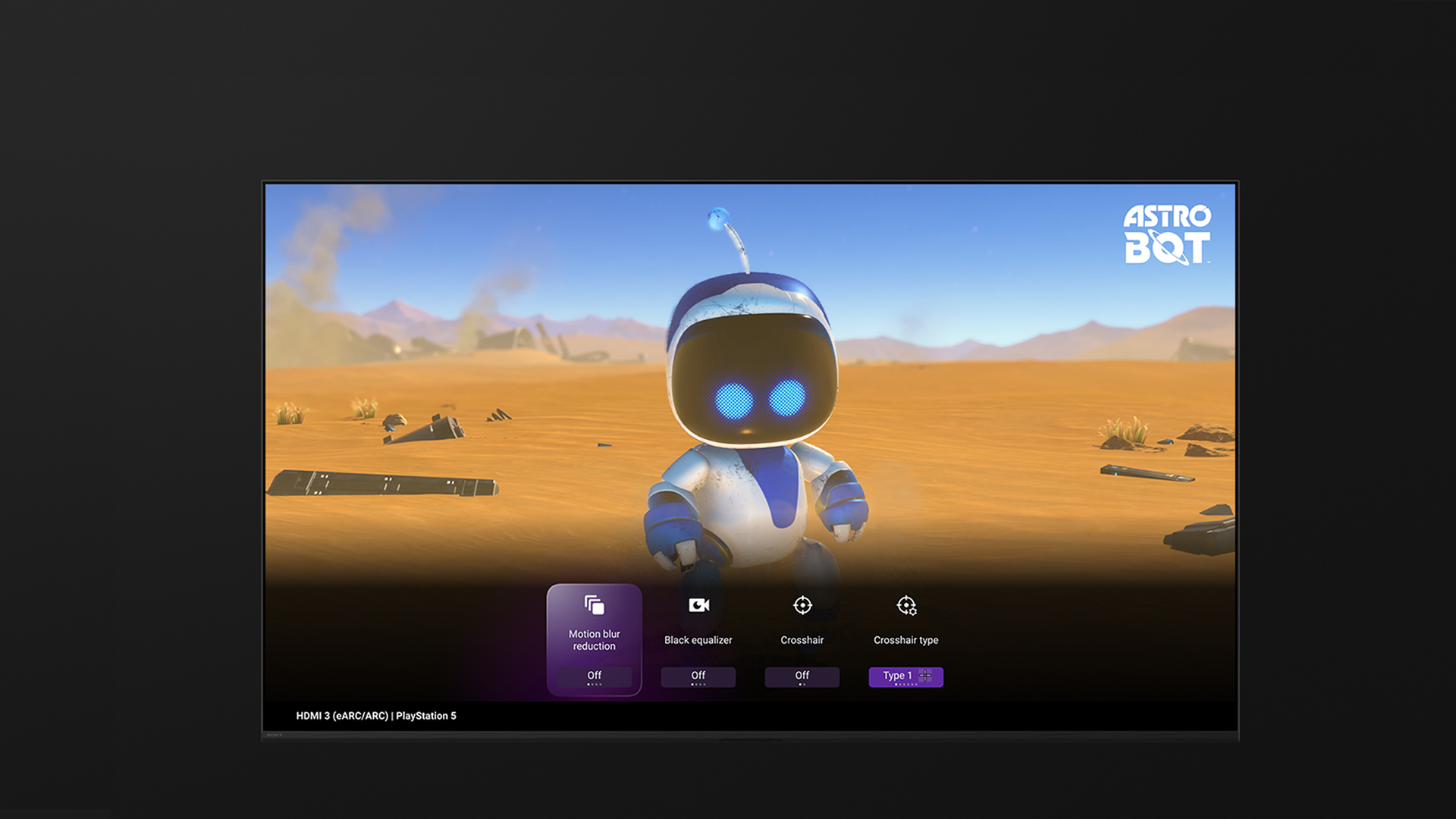The width and height of the screenshot is (1456, 819).
Task: Click the page dots under Crosshair type value
Action: tap(905, 685)
